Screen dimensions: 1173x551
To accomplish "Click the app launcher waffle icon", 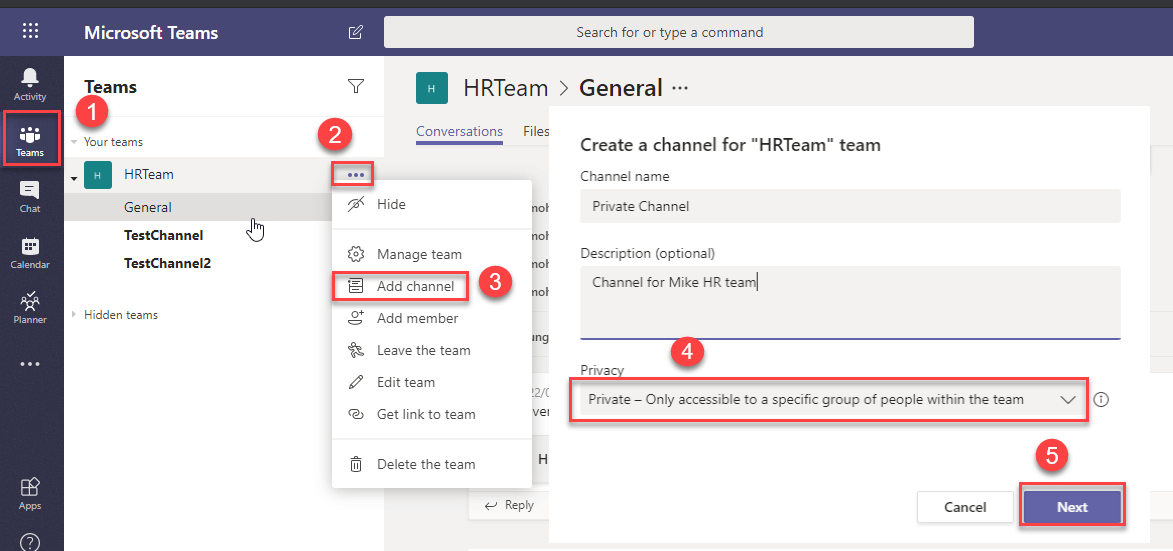I will tap(30, 31).
